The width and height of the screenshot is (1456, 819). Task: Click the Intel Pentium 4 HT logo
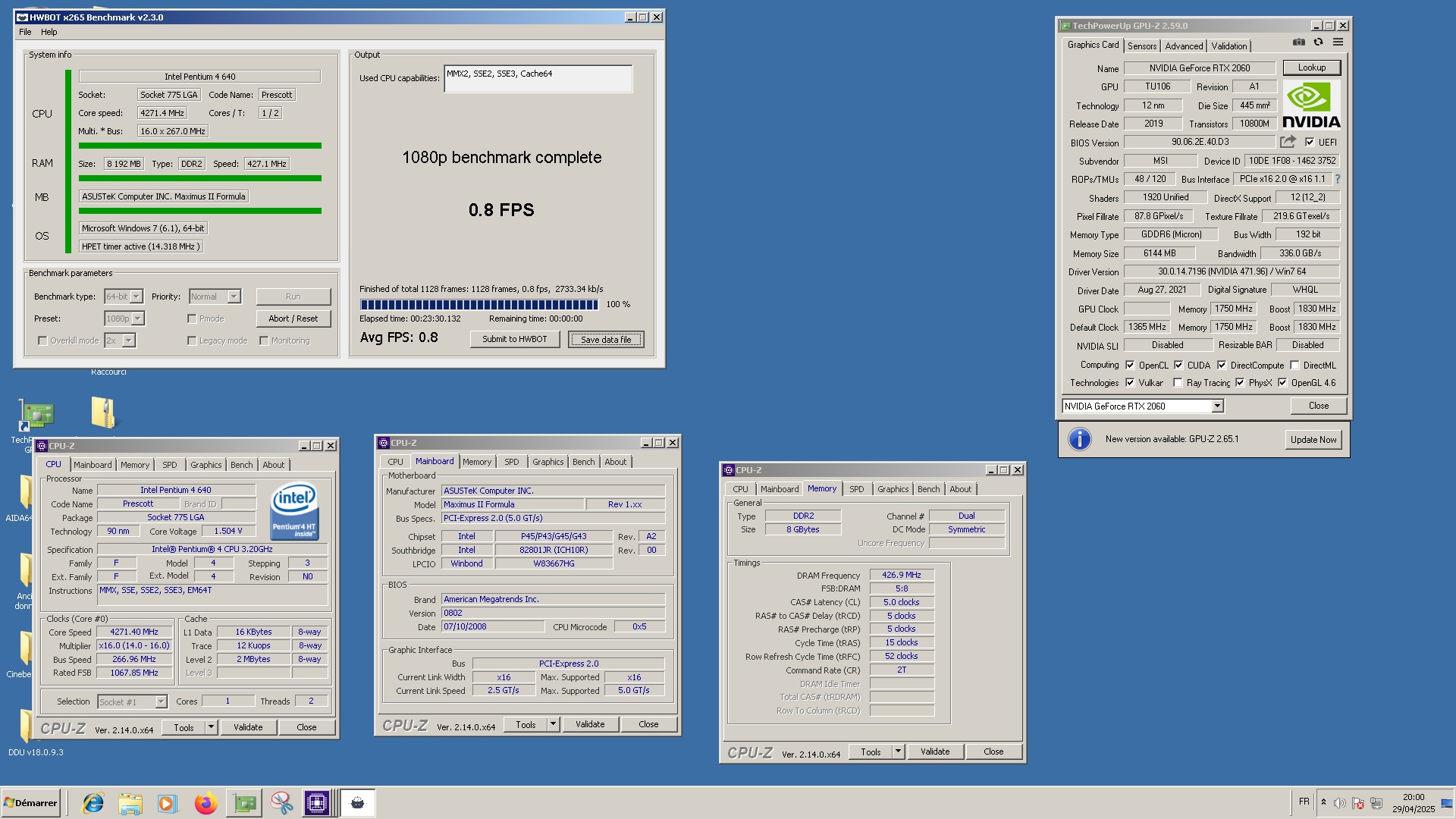click(x=294, y=511)
